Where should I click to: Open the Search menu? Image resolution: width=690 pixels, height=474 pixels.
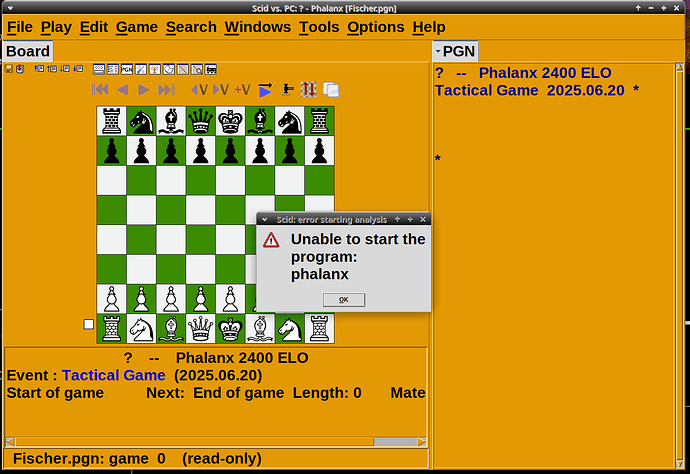coord(191,27)
